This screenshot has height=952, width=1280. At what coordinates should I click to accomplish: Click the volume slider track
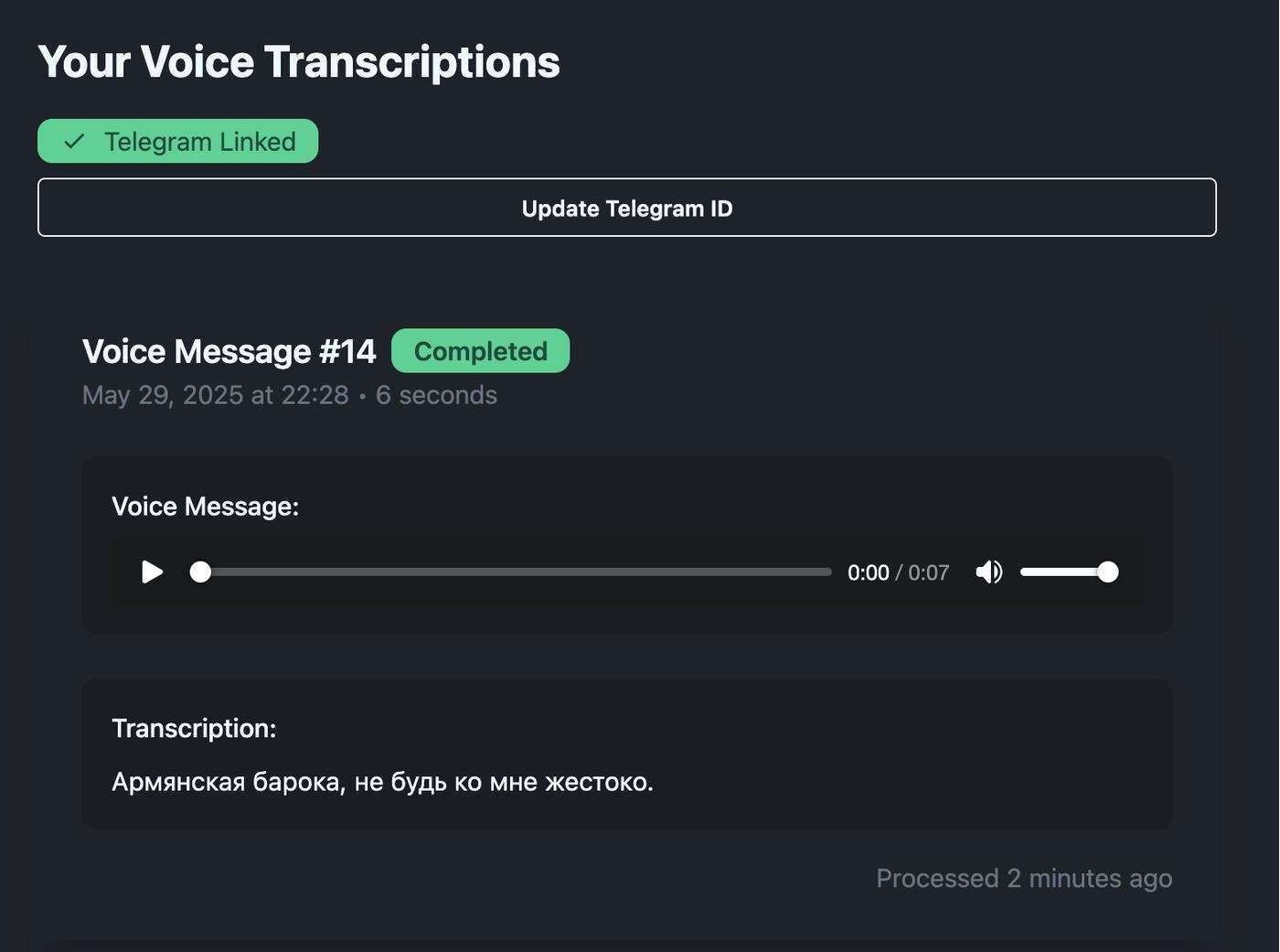coord(1068,572)
